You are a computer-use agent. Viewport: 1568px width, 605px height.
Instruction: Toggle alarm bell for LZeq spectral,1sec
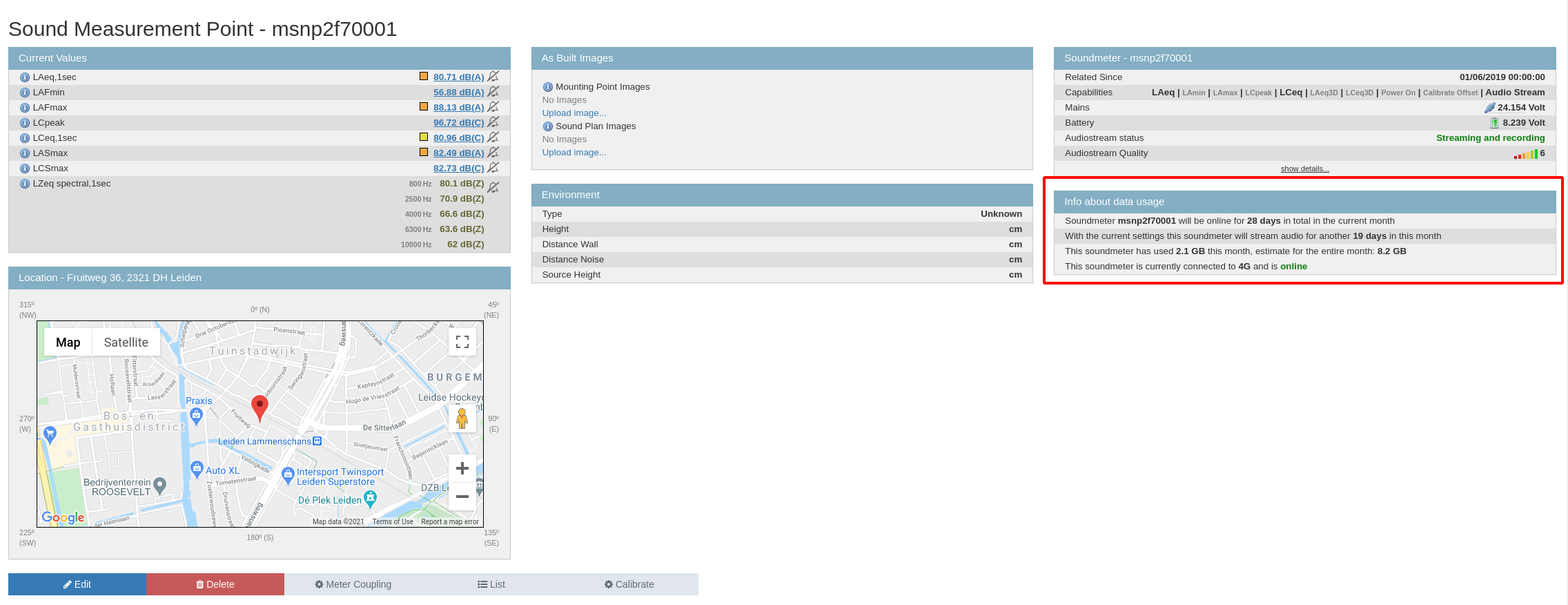coord(493,187)
